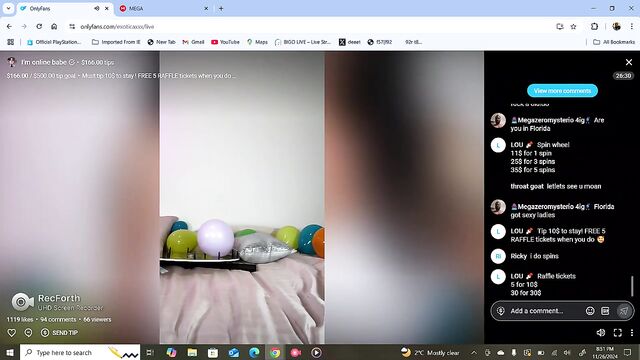Image resolution: width=640 pixels, height=360 pixels.
Task: Open the Gmail bookmark
Action: coord(193,42)
